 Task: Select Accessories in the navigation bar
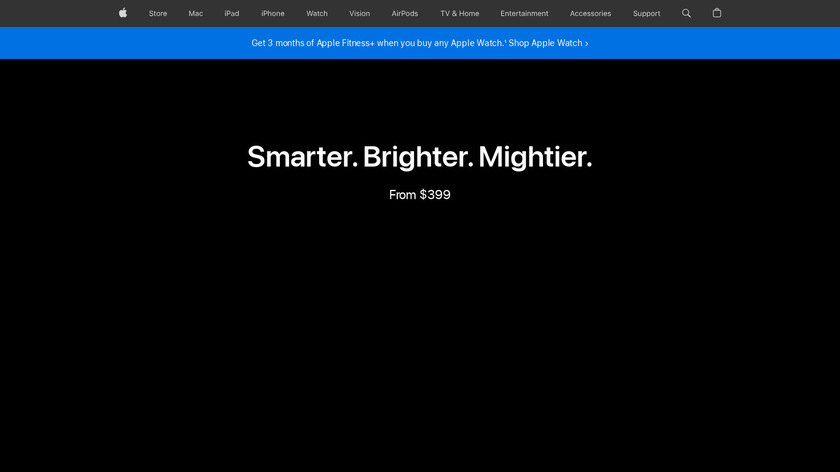tap(590, 13)
